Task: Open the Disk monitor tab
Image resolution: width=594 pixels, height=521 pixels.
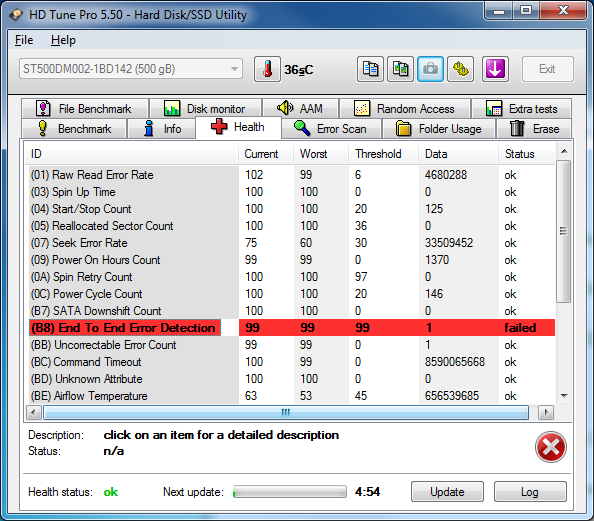Action: (205, 109)
